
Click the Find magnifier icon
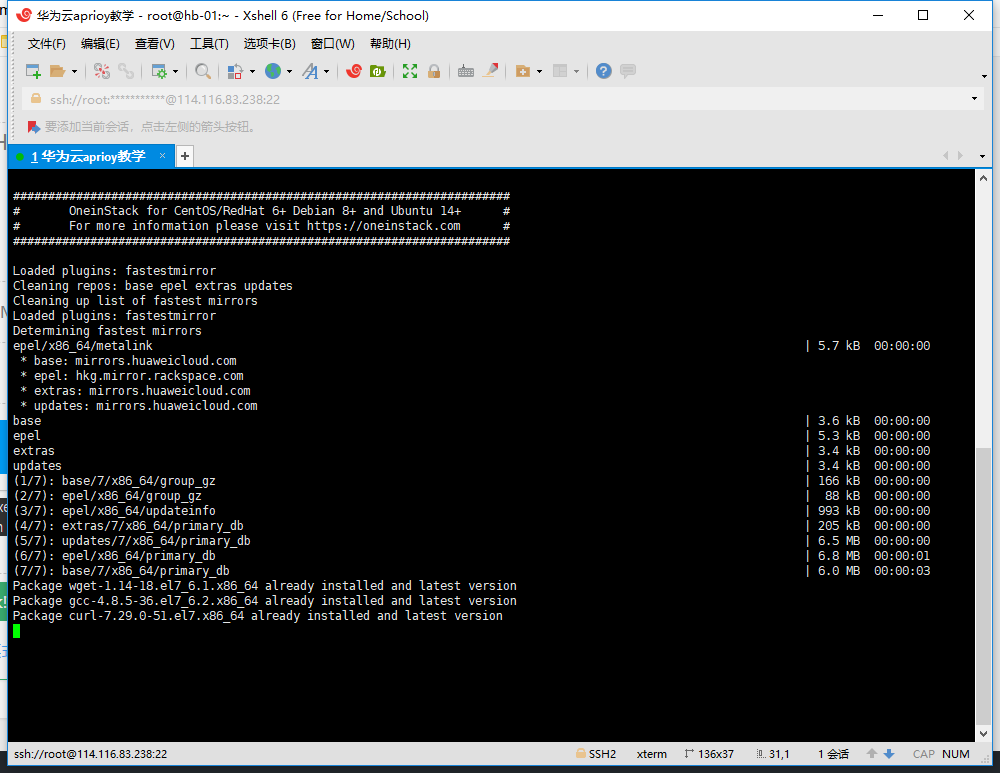[203, 71]
